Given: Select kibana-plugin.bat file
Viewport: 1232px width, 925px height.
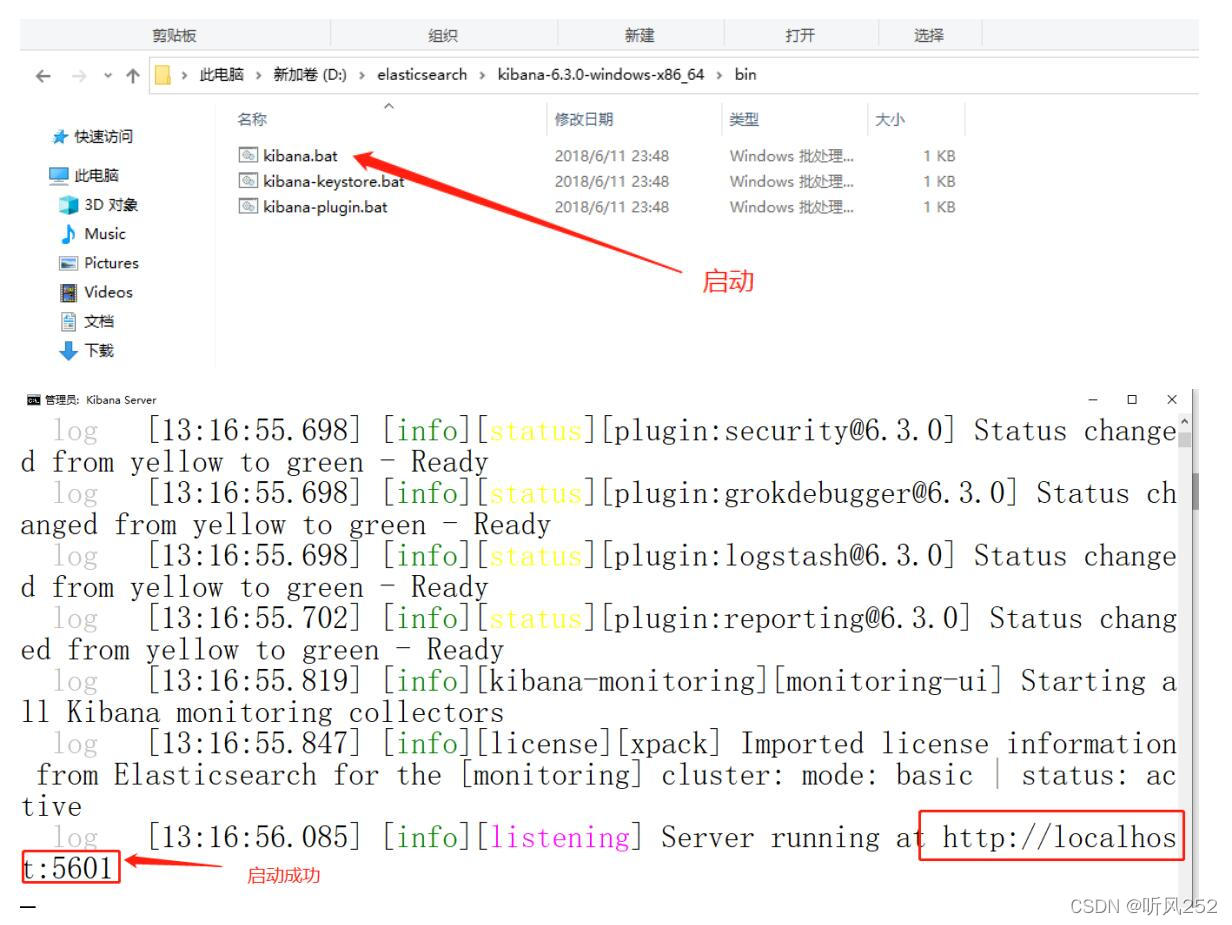Looking at the screenshot, I should coord(325,207).
